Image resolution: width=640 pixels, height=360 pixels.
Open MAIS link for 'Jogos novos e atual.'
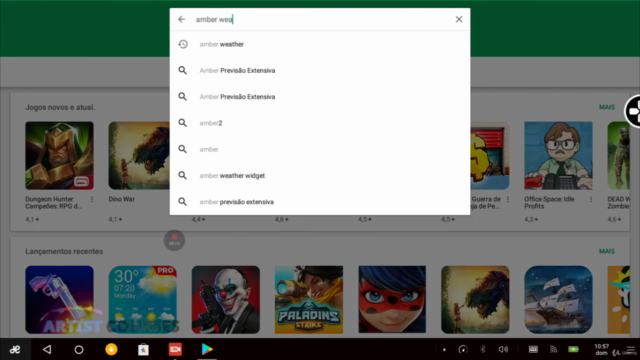click(x=607, y=107)
